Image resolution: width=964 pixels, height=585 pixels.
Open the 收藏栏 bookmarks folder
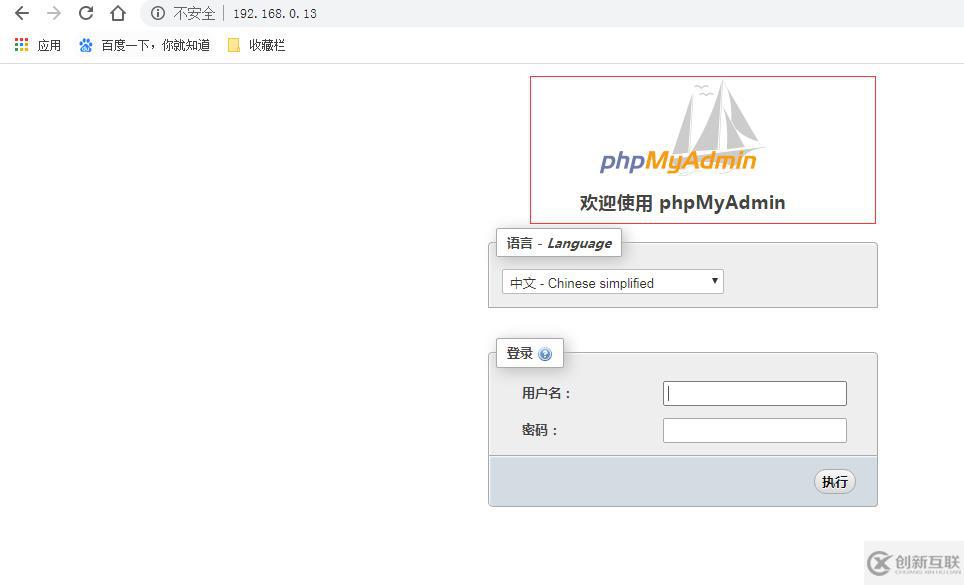[x=256, y=45]
